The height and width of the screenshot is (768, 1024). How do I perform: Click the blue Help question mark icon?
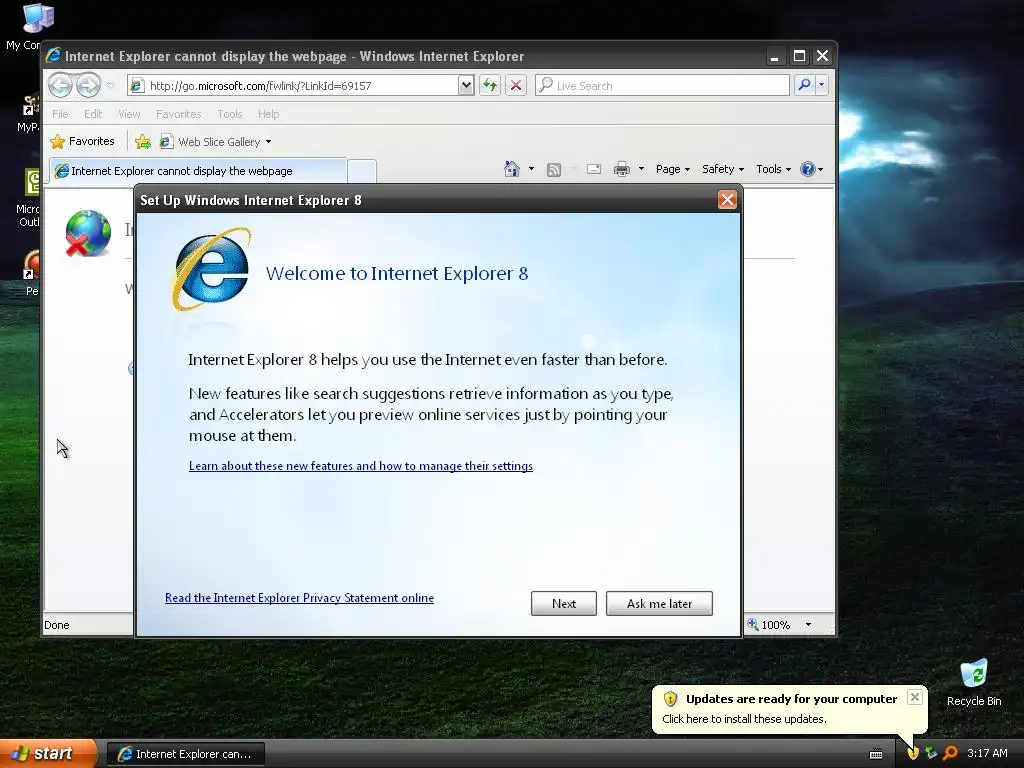pos(808,169)
